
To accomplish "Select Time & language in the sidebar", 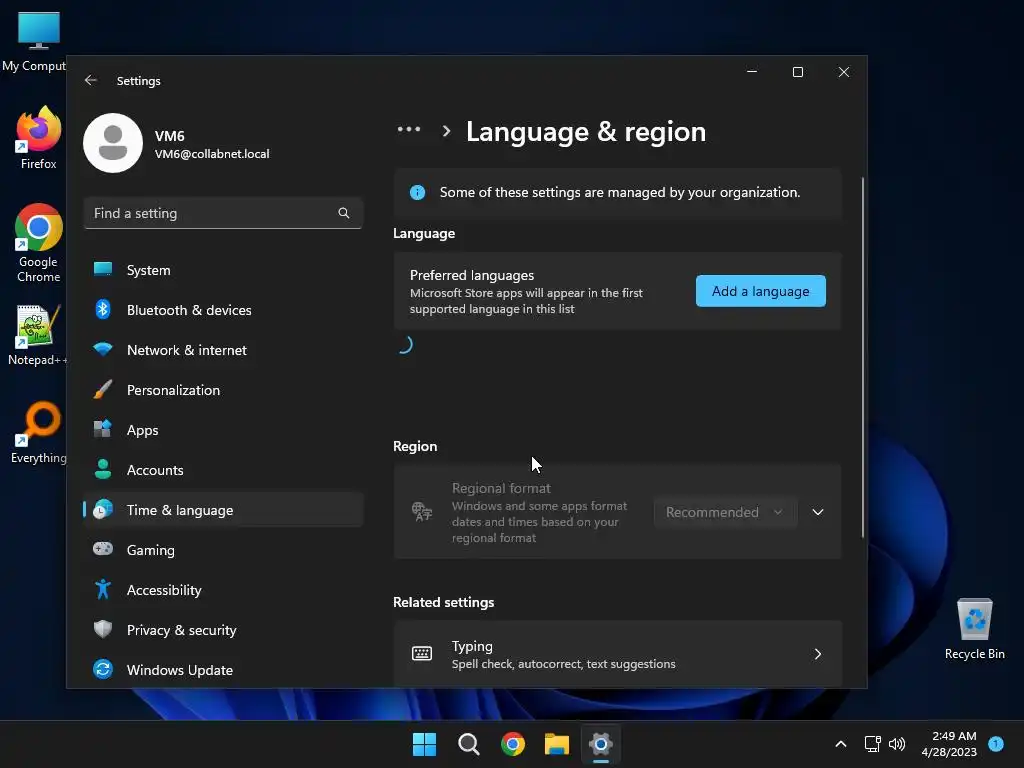I will (223, 510).
